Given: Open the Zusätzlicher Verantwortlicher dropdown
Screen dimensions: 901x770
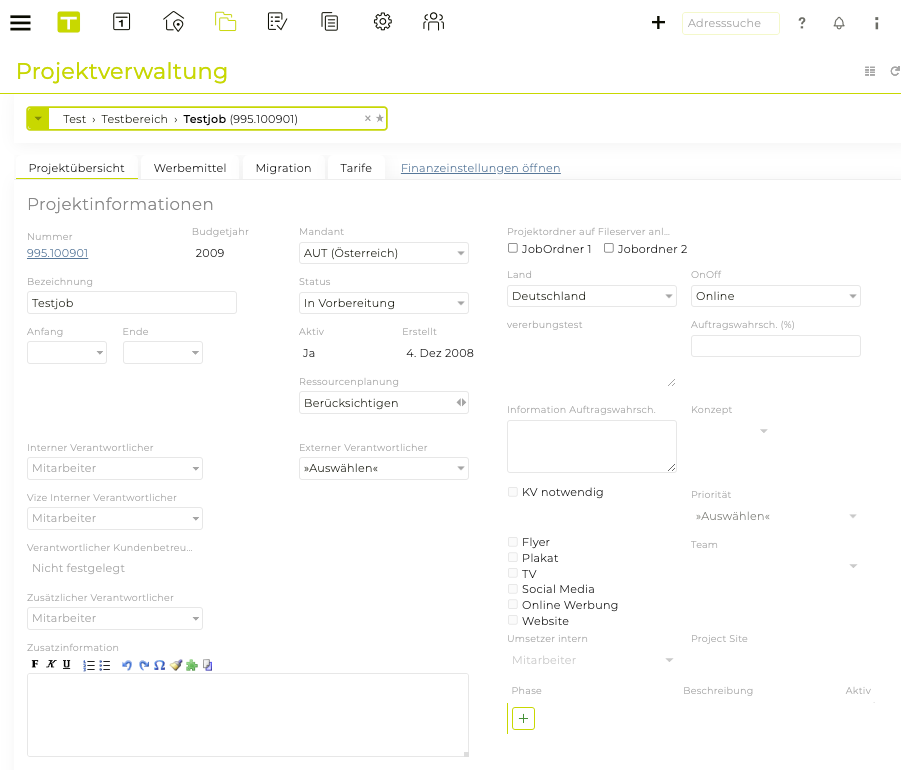Looking at the screenshot, I should (x=115, y=618).
